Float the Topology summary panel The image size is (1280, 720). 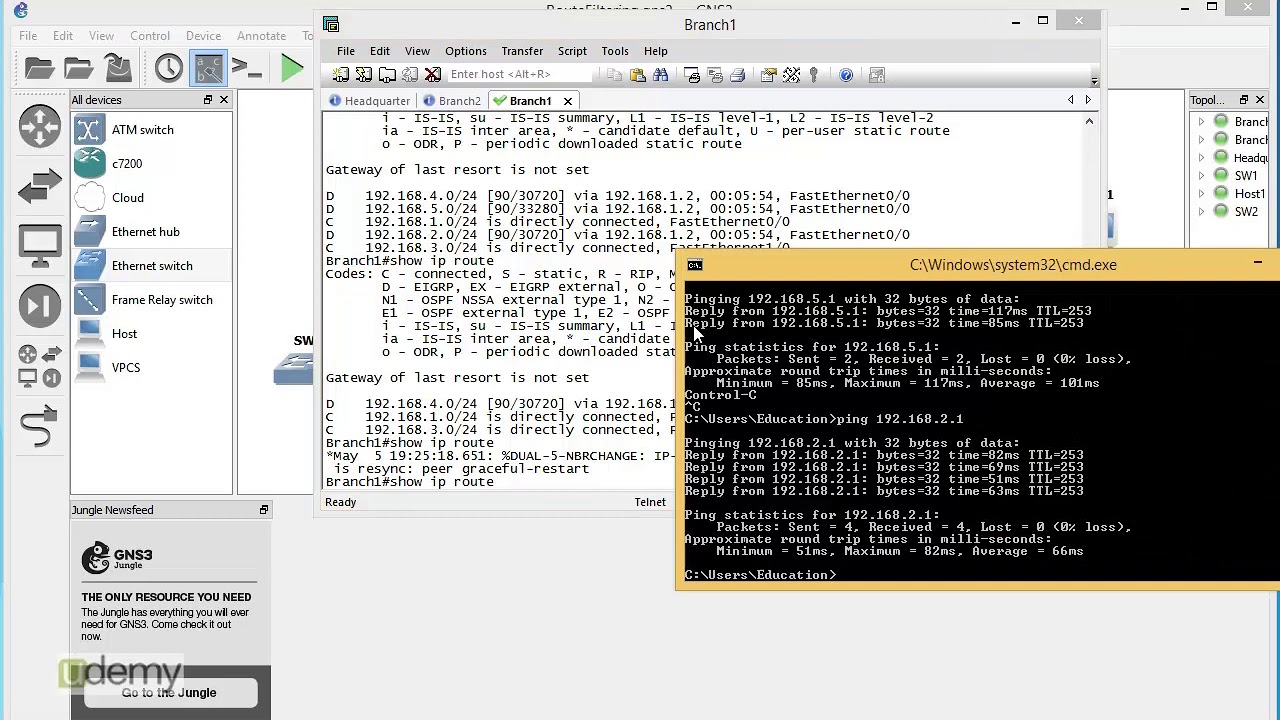[x=1243, y=100]
